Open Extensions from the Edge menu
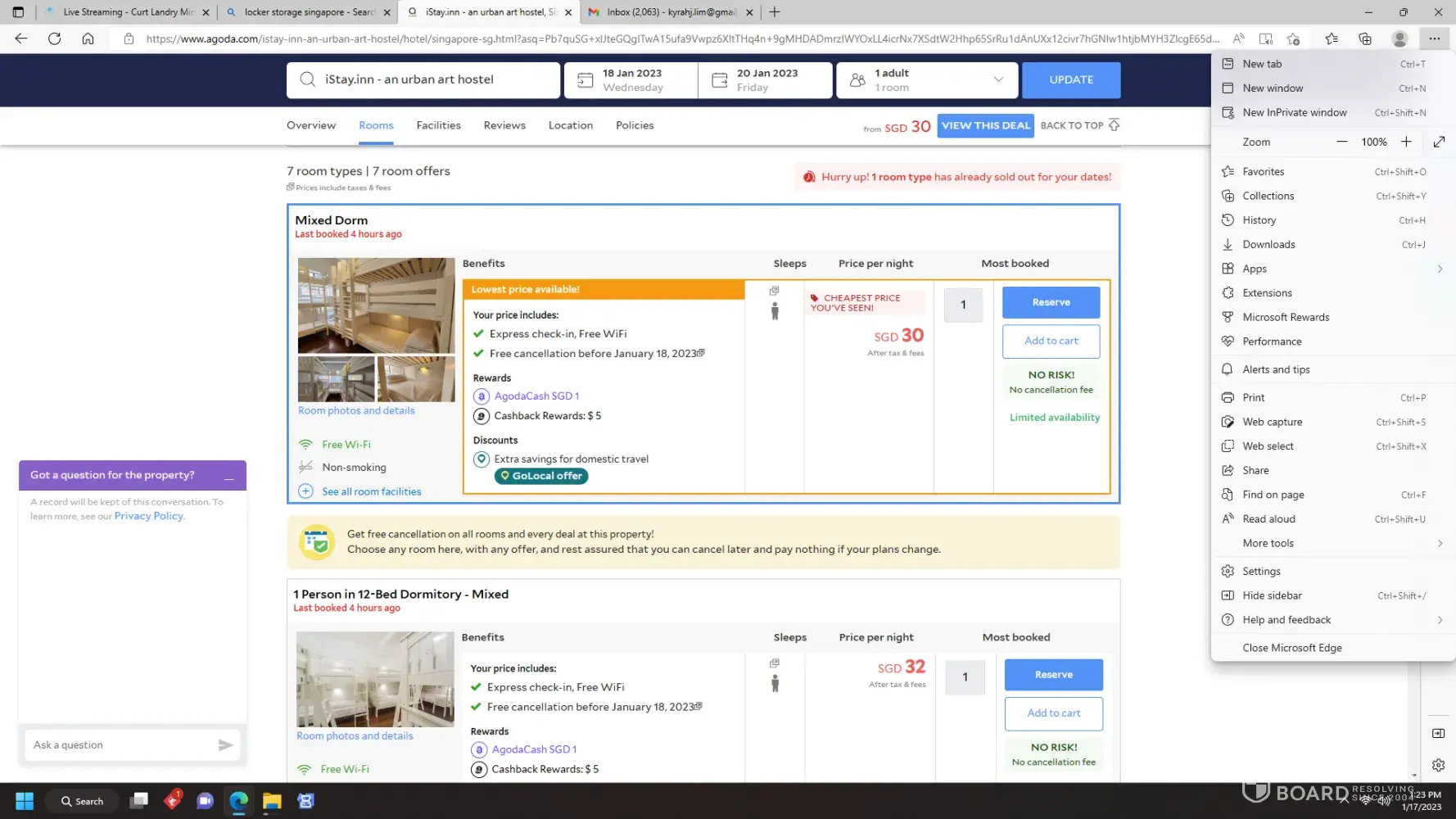Image resolution: width=1456 pixels, height=819 pixels. 1332,292
